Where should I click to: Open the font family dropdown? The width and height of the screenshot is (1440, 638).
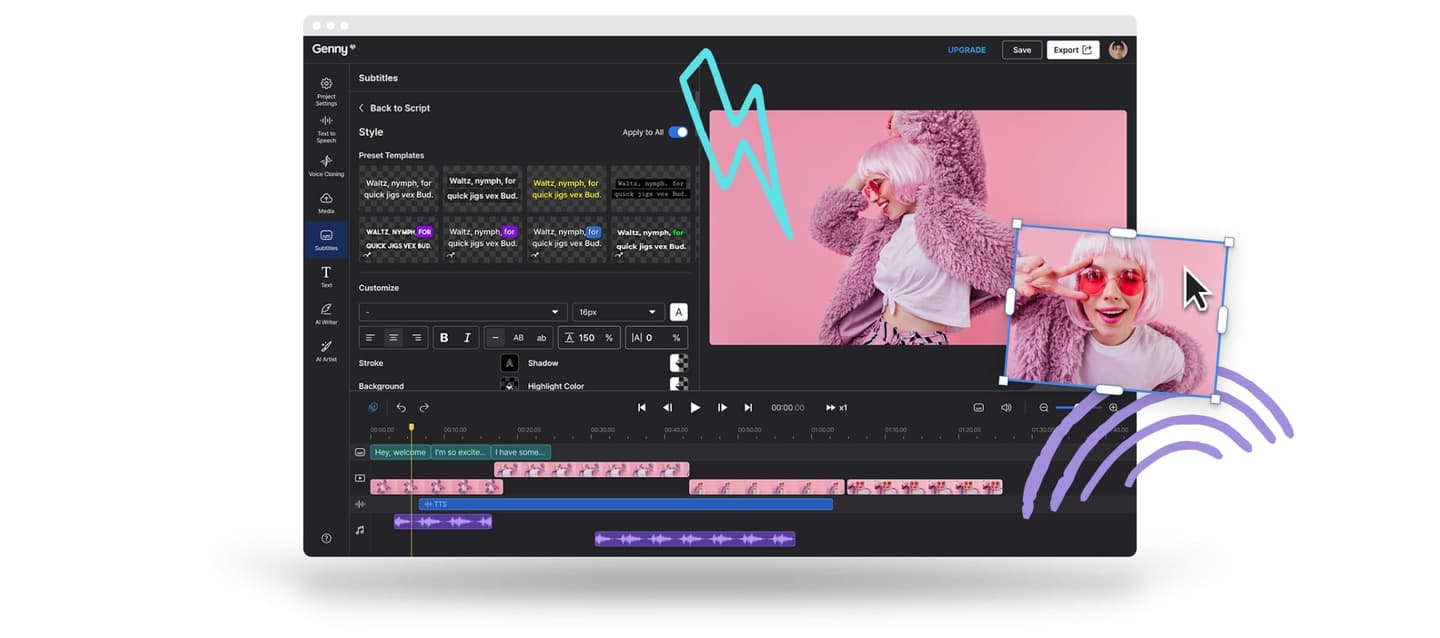[462, 311]
